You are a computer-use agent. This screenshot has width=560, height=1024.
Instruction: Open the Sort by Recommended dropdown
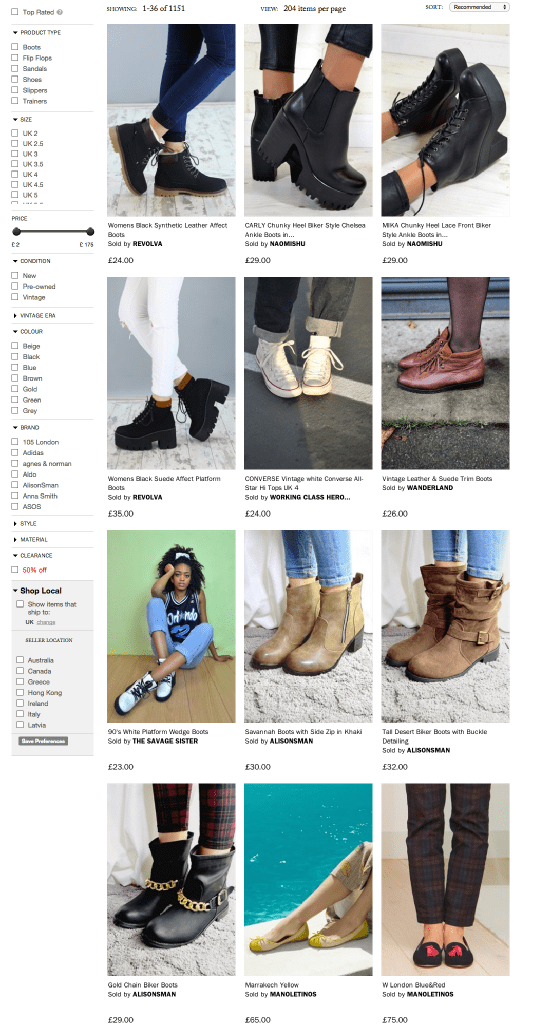coord(479,7)
